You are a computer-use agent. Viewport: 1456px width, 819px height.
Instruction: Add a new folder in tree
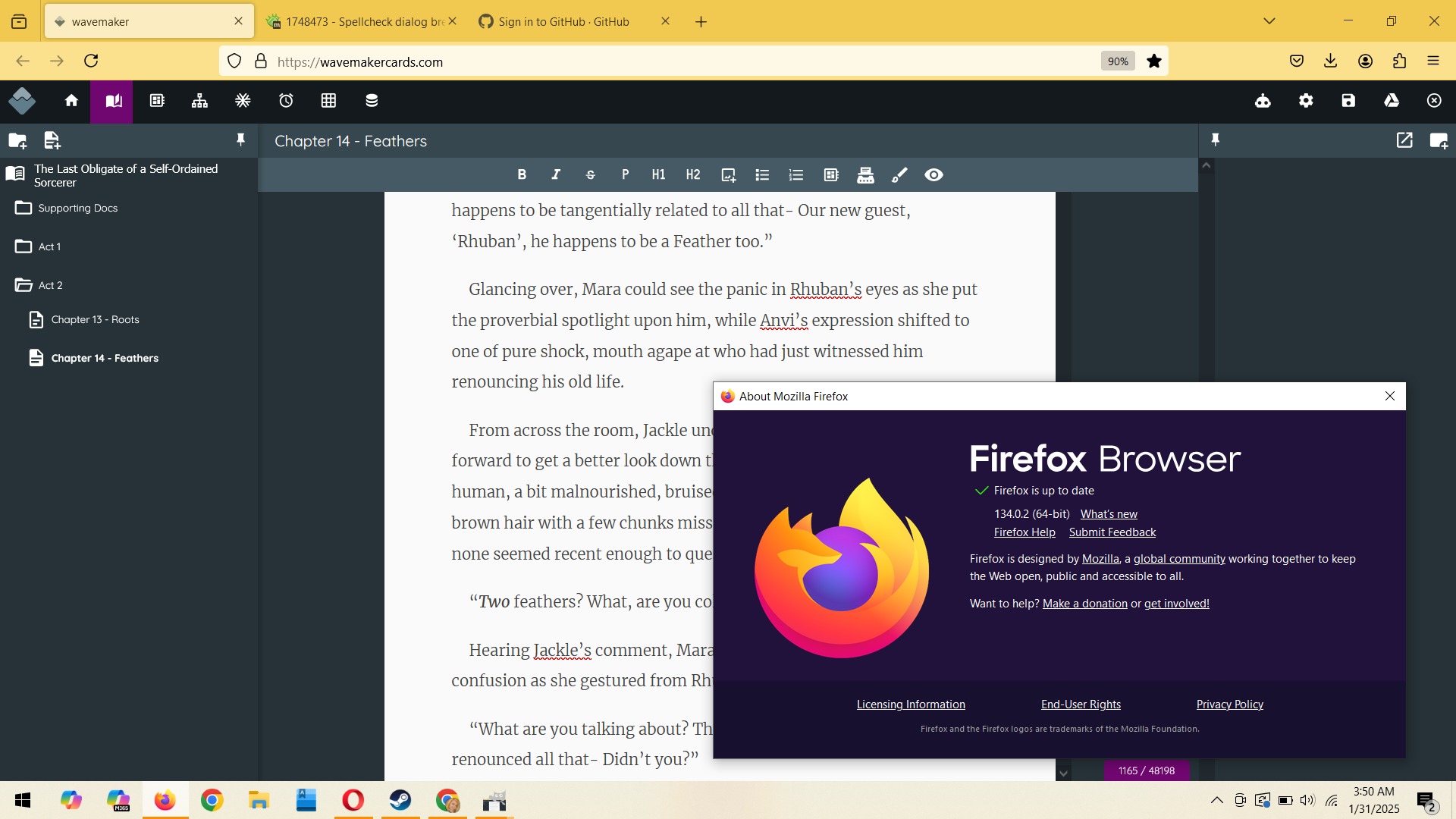point(17,140)
